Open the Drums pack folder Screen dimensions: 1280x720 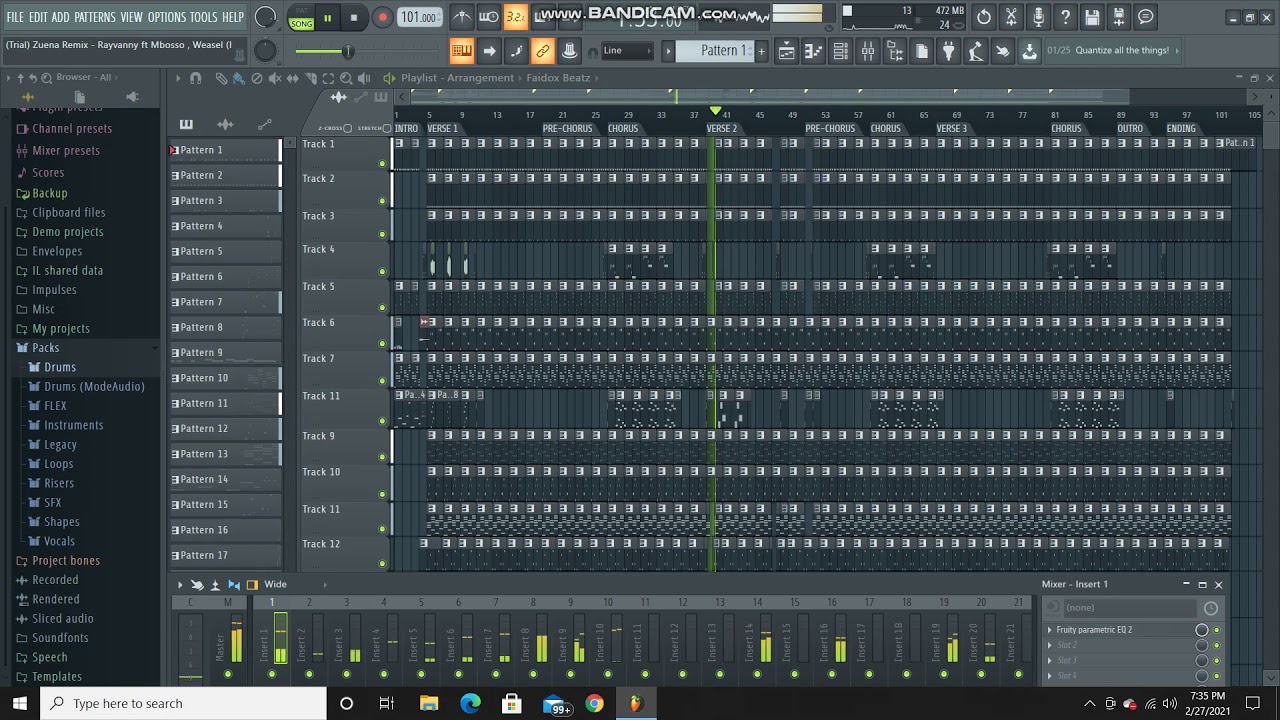(60, 367)
